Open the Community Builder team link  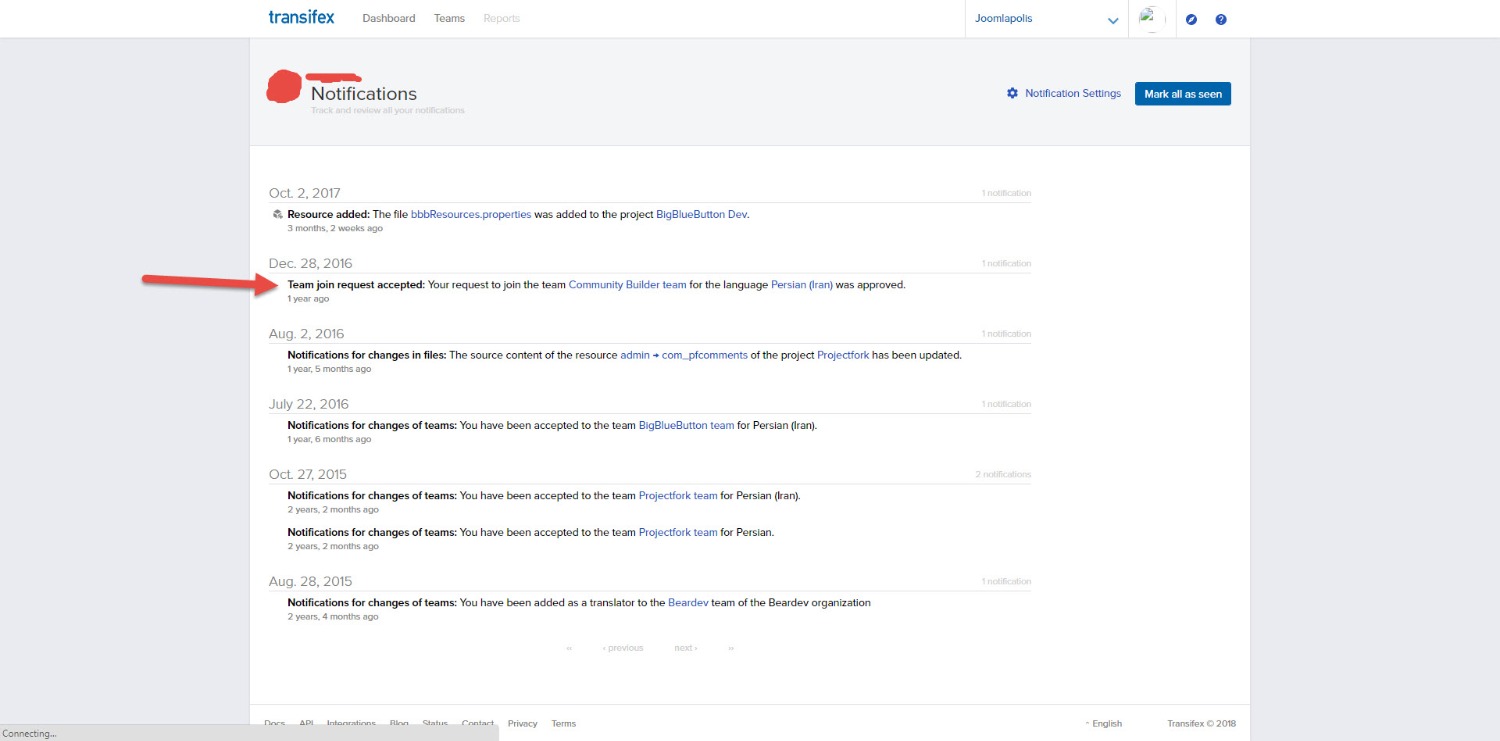pyautogui.click(x=628, y=285)
